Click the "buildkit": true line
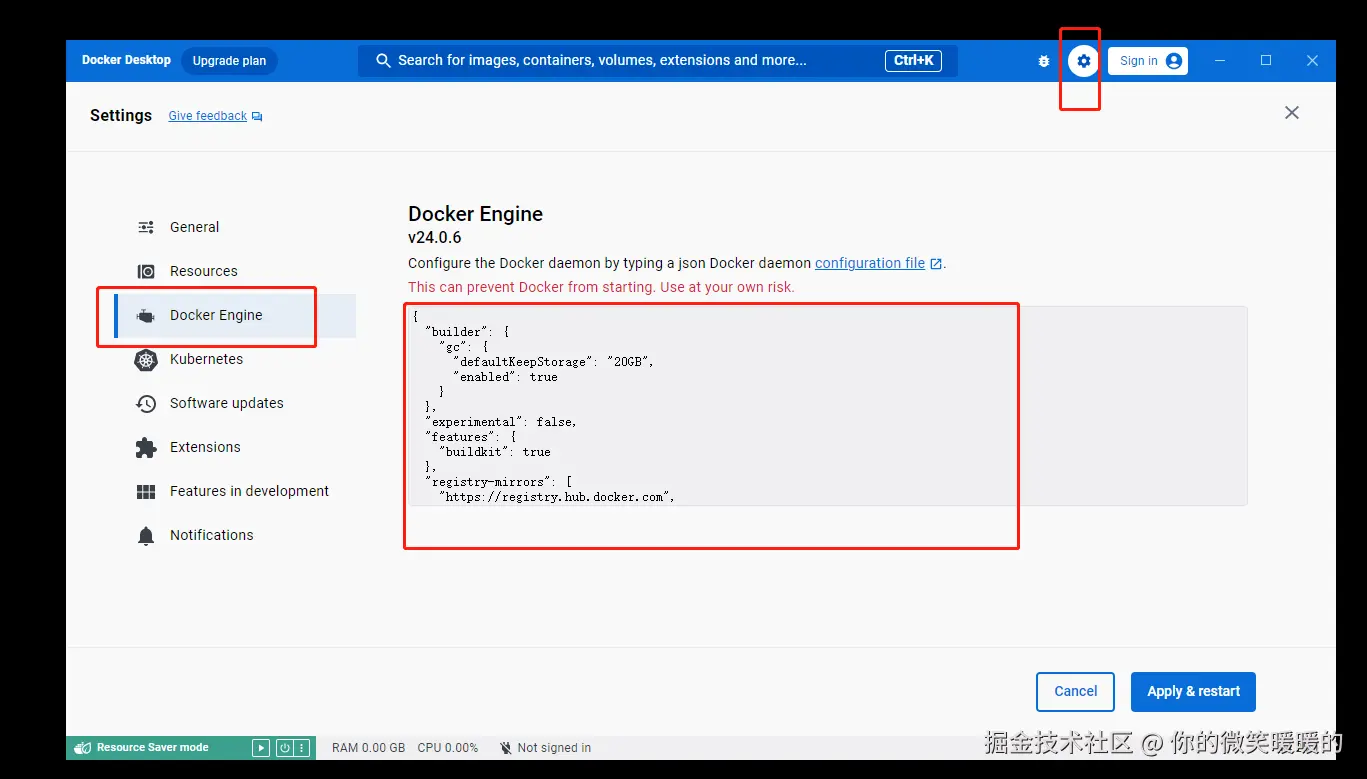 [495, 452]
